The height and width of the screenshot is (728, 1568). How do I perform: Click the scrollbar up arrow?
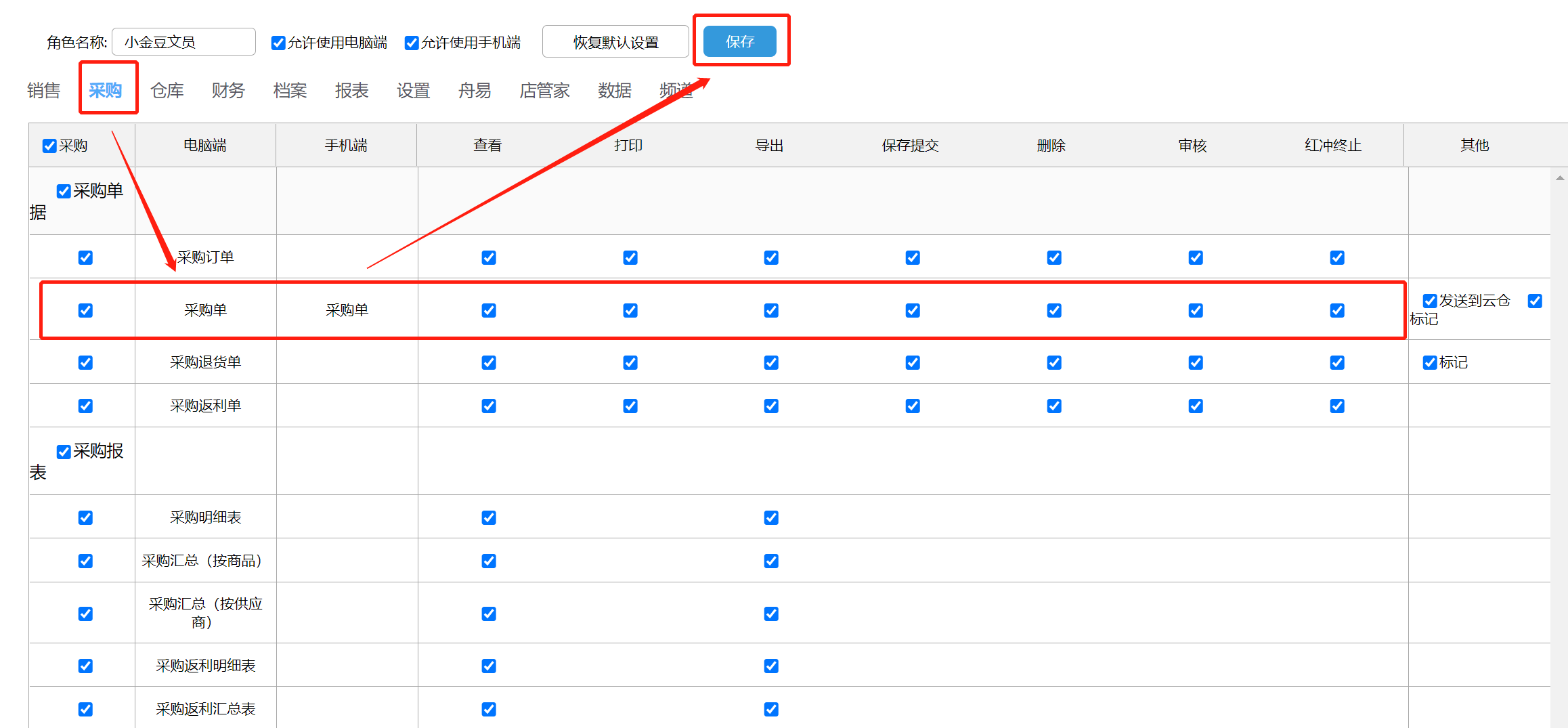point(1560,178)
